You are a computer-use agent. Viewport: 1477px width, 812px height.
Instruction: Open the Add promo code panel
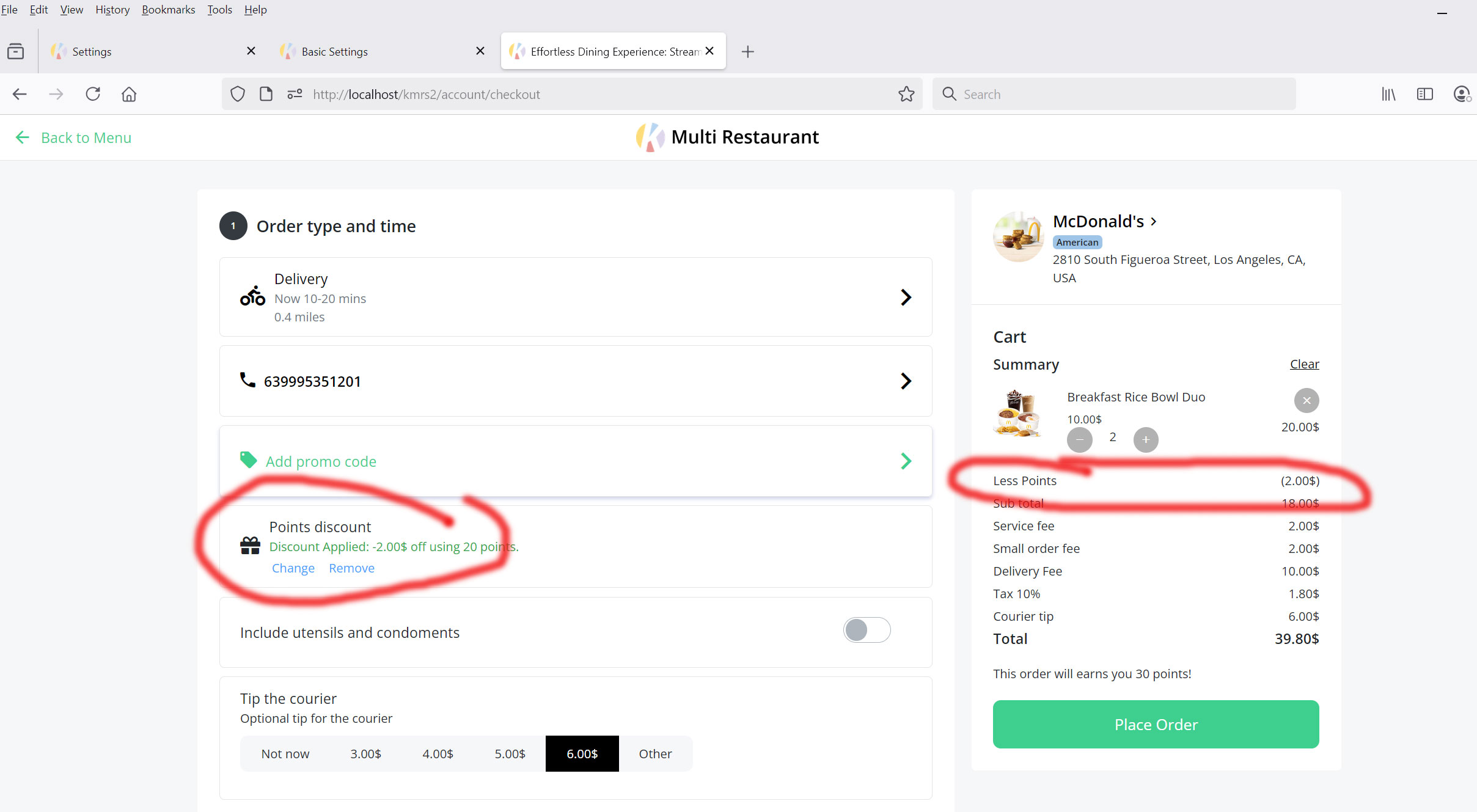576,461
